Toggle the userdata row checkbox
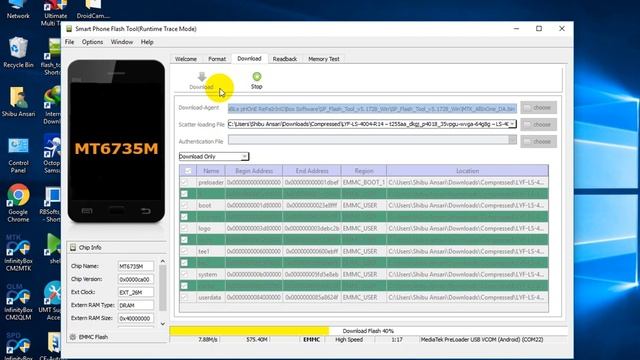 [184, 297]
